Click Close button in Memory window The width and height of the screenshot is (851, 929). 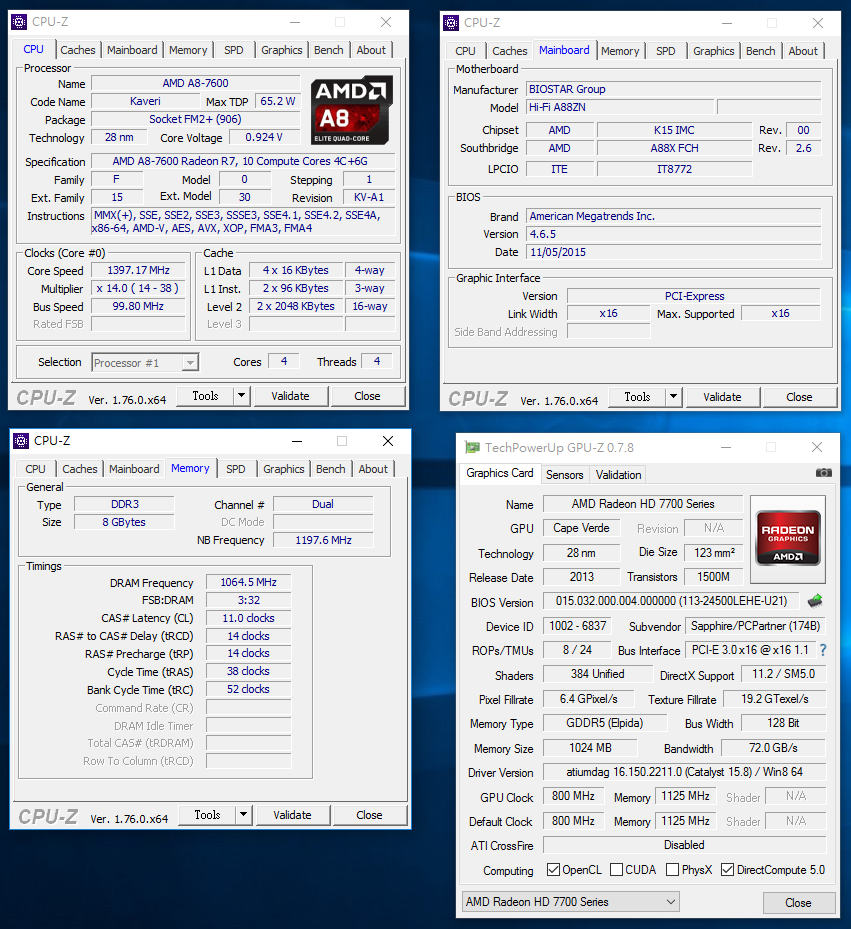[369, 815]
